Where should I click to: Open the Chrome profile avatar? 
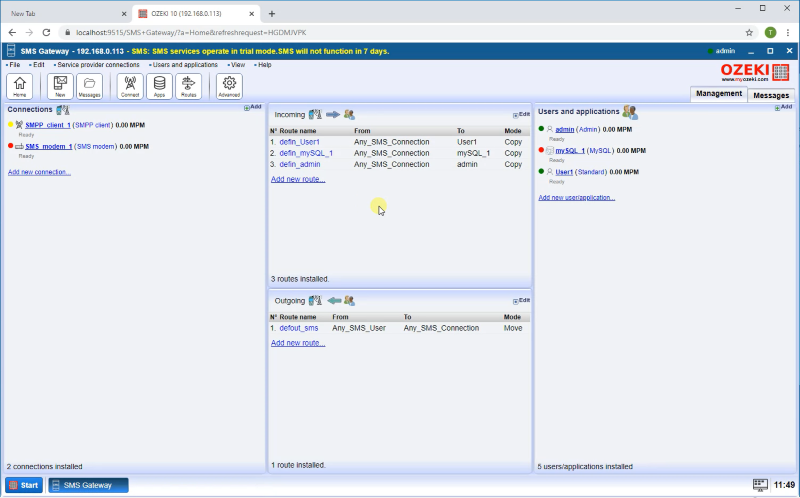(770, 33)
